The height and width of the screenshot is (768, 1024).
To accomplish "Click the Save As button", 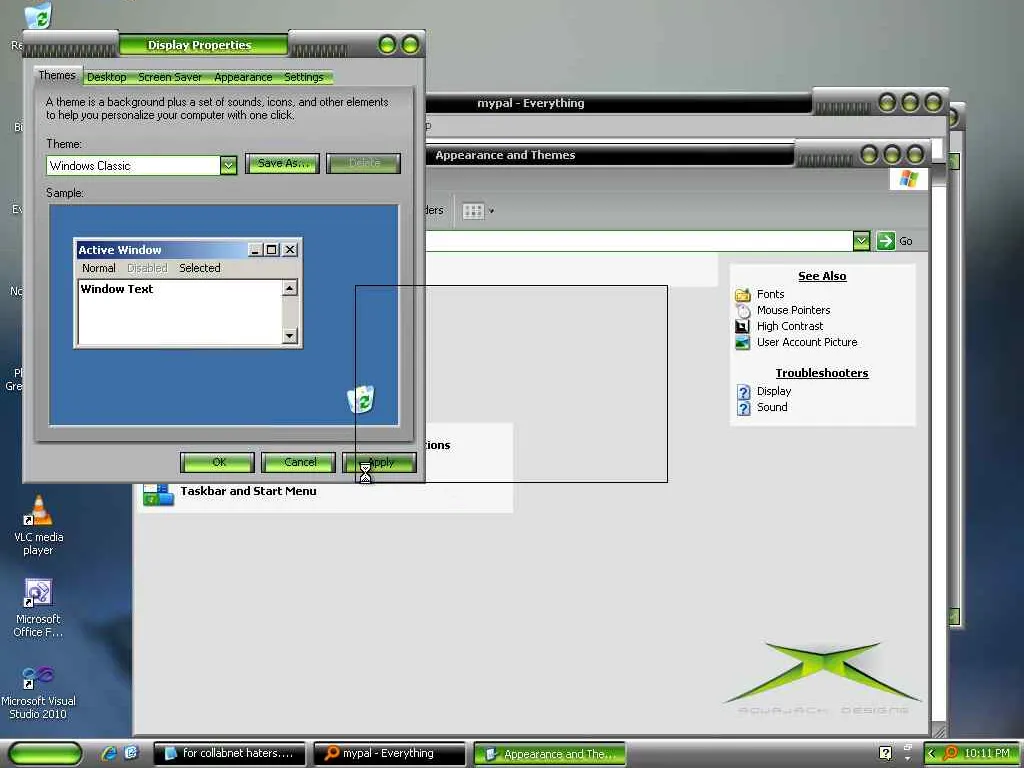I will tap(282, 163).
